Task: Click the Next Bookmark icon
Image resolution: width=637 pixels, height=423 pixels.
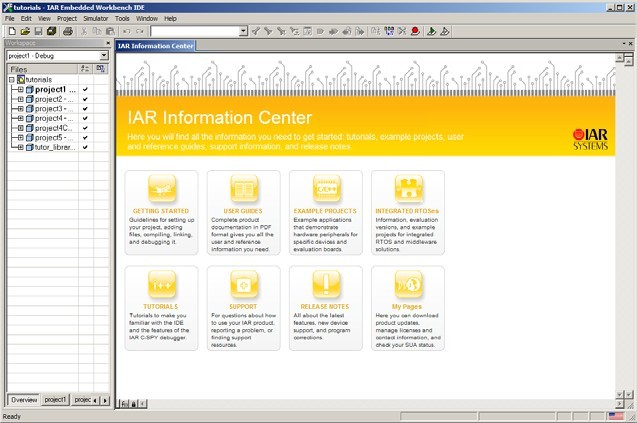Action: (333, 31)
